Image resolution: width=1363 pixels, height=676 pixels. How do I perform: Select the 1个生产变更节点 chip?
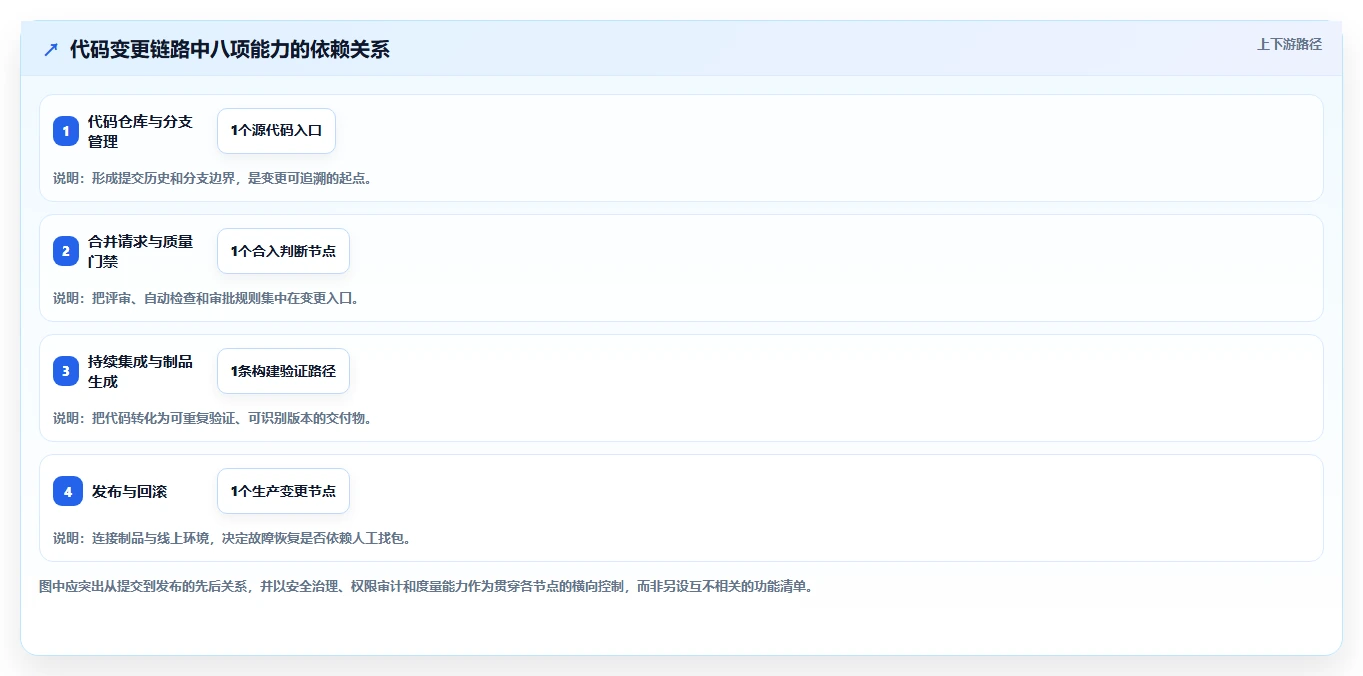(283, 490)
